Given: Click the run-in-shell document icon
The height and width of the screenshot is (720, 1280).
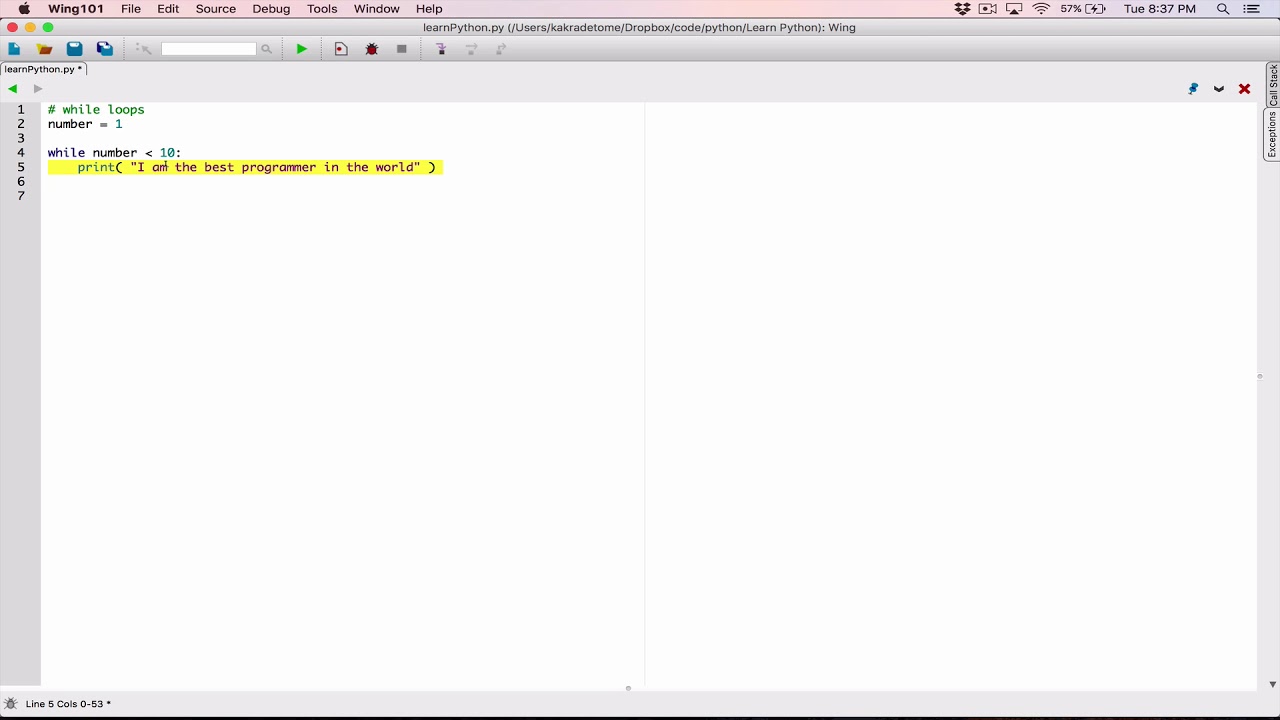Looking at the screenshot, I should pos(341,49).
